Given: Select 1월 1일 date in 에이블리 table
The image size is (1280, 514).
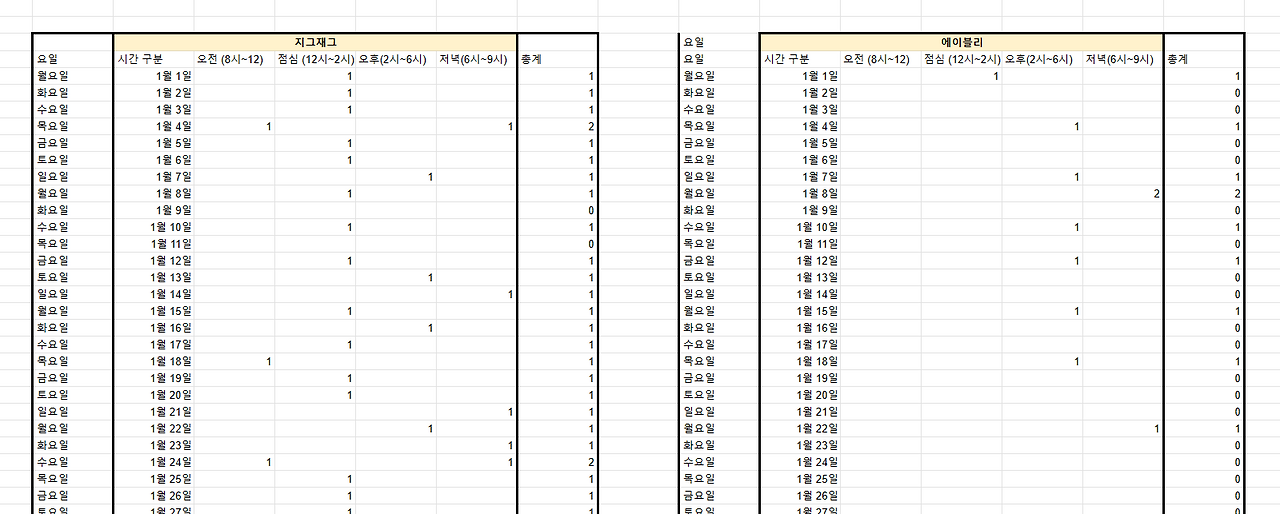Looking at the screenshot, I should [x=821, y=76].
